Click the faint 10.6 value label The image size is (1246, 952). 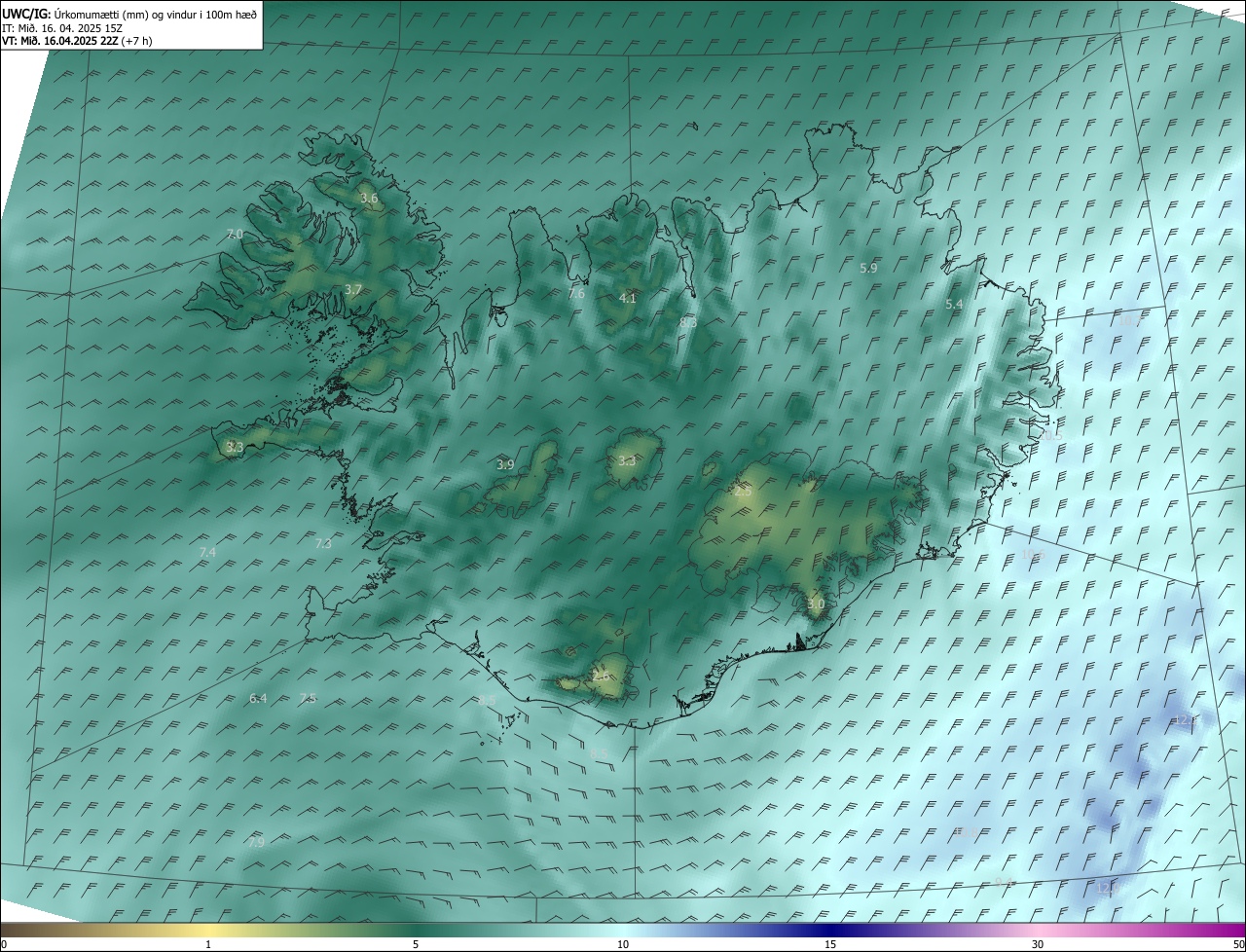click(x=1033, y=554)
